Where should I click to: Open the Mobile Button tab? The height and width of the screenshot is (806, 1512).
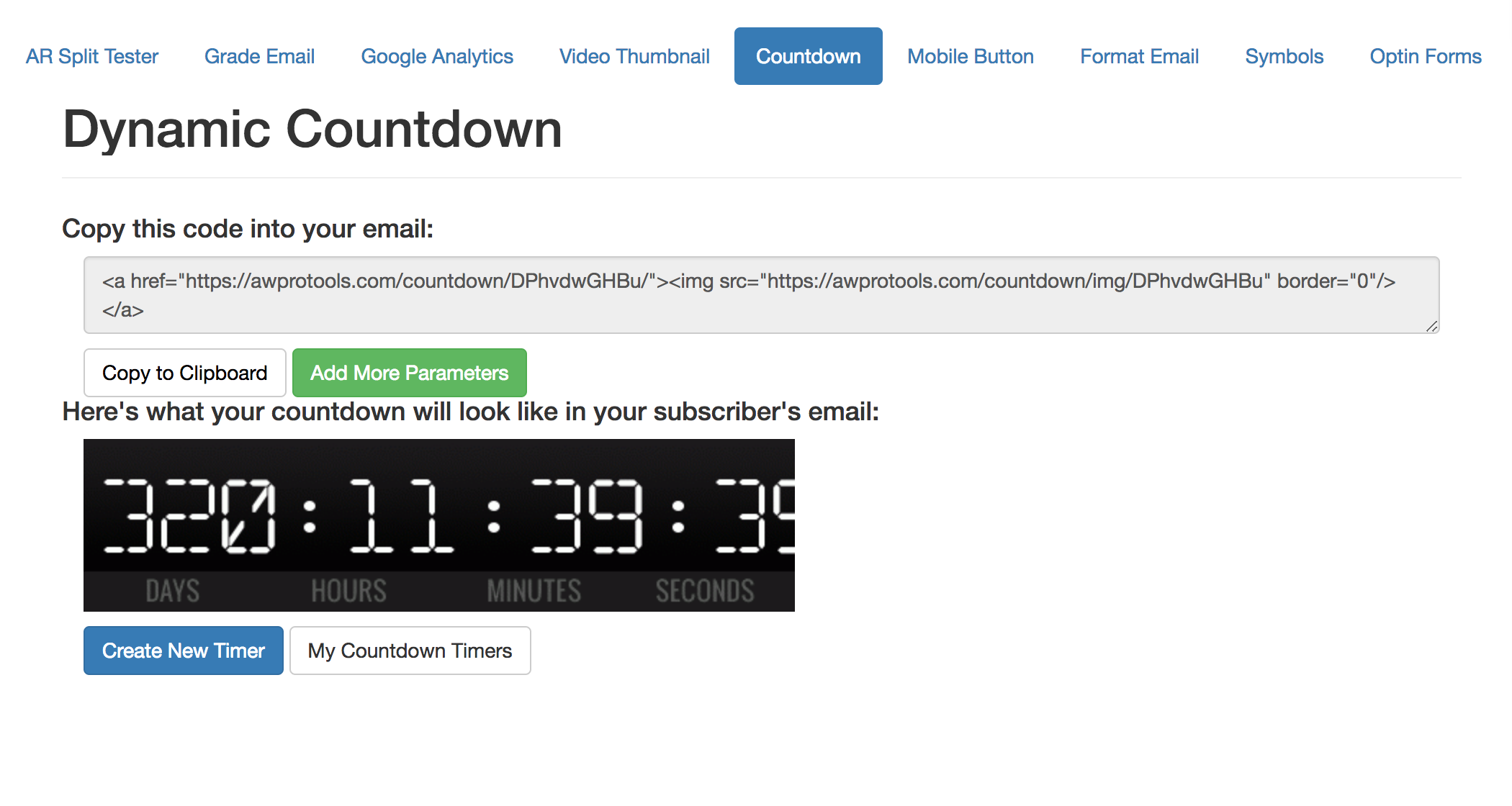coord(971,56)
